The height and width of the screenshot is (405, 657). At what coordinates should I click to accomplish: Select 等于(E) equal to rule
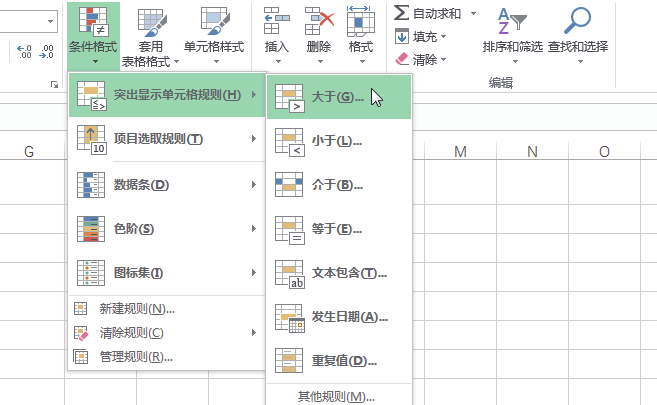click(339, 229)
